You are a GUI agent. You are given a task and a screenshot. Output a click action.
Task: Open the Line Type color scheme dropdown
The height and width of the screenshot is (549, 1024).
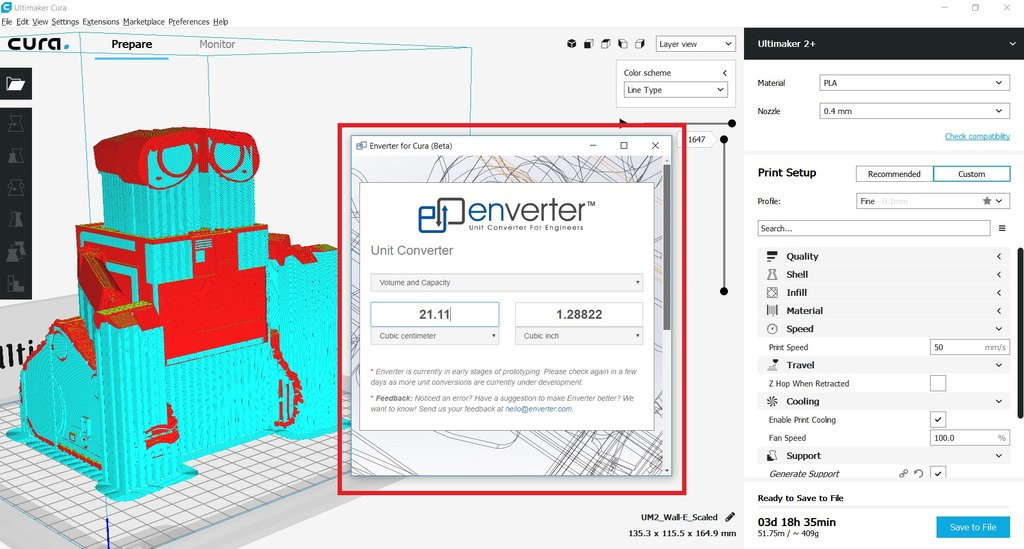(675, 90)
